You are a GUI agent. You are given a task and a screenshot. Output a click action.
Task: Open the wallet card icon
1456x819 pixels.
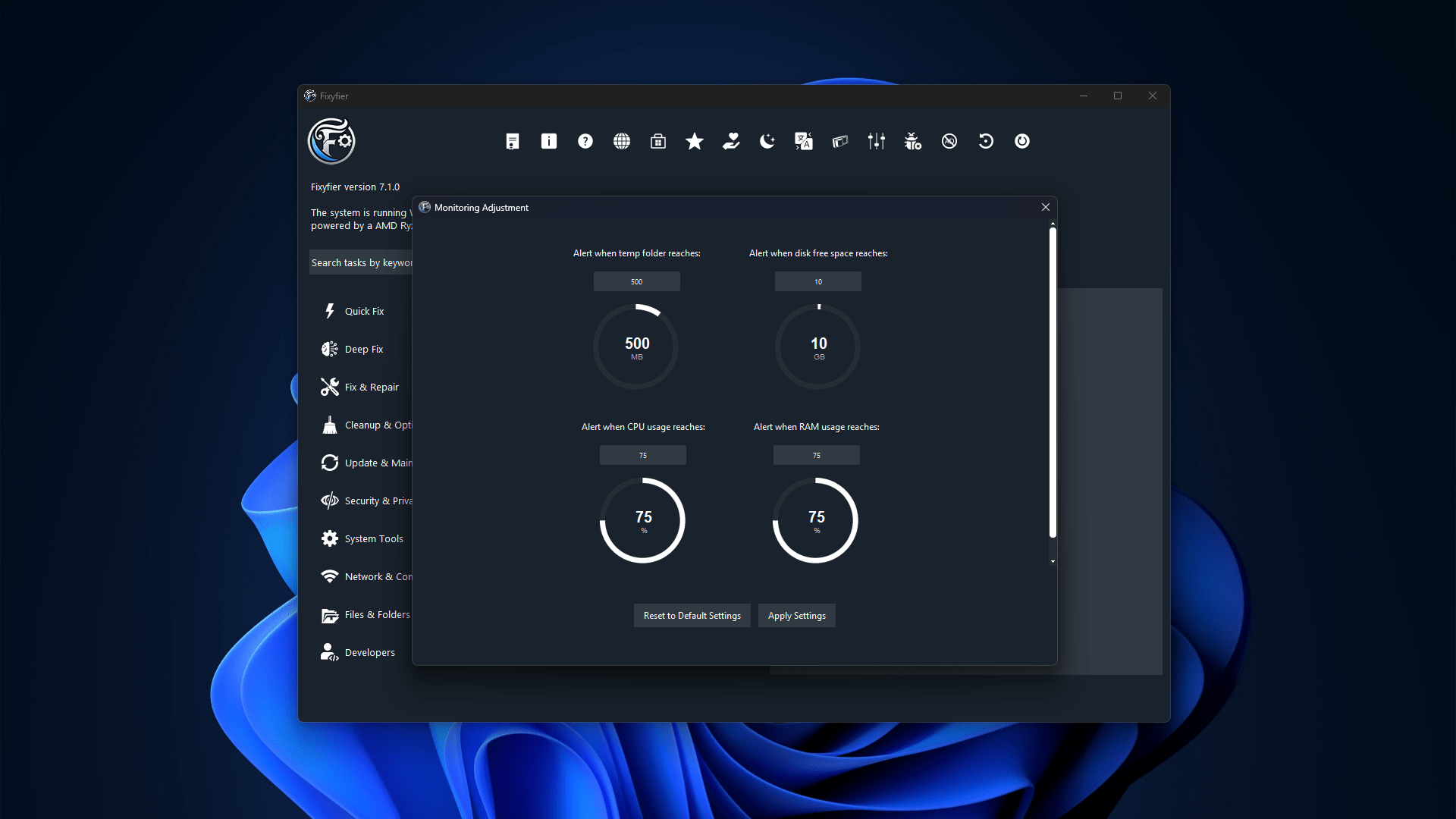[839, 141]
